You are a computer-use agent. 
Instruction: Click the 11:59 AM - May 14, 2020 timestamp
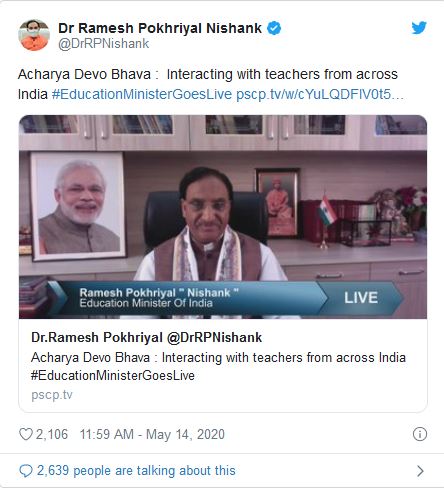click(152, 434)
